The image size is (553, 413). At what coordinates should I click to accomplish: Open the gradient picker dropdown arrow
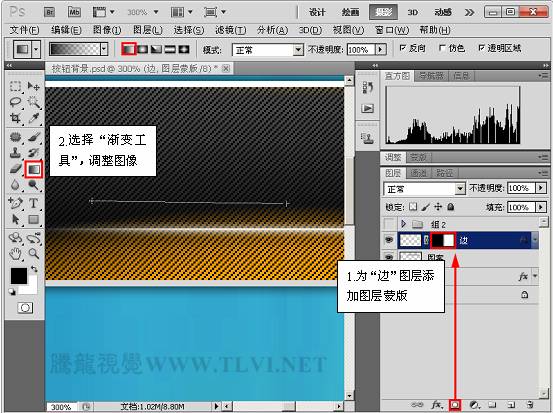pyautogui.click(x=104, y=49)
